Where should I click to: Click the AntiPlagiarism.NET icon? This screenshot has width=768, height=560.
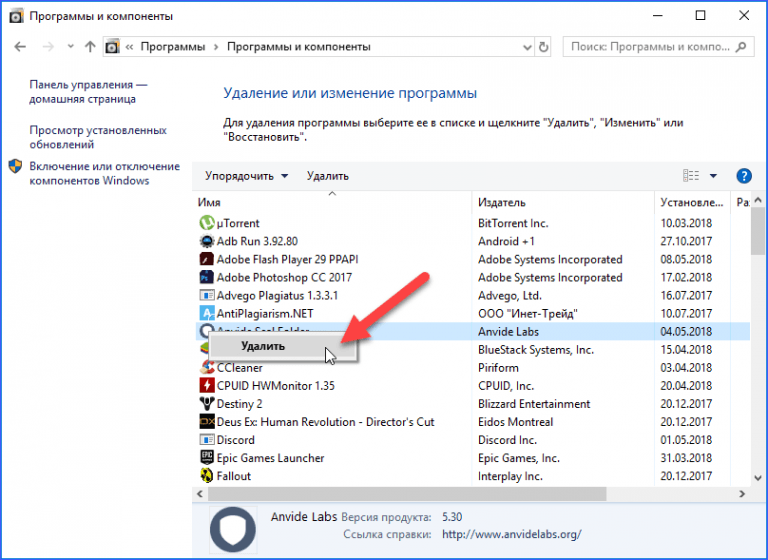pos(207,314)
